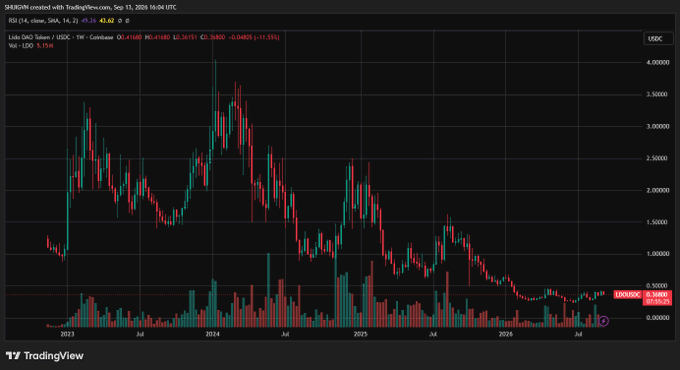Click the 3.00000 price axis label
This screenshot has width=680, height=370.
pos(657,127)
